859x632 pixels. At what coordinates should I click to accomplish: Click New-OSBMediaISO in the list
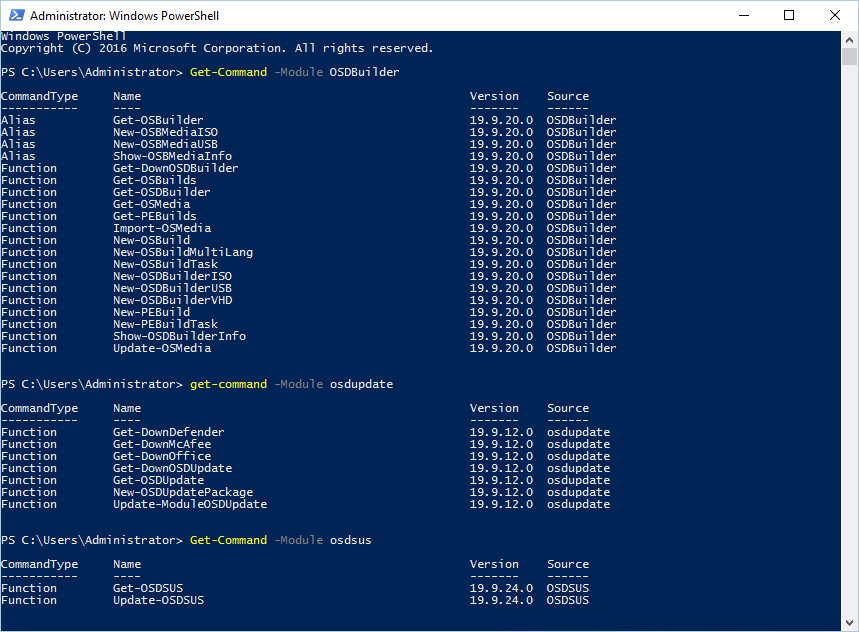165,132
